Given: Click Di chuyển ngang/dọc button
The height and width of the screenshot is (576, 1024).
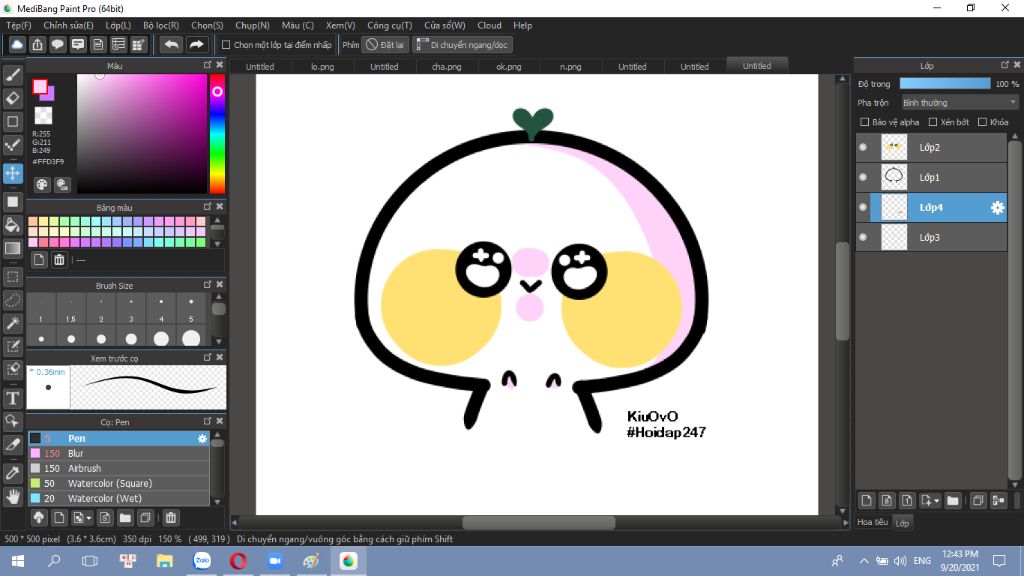Looking at the screenshot, I should pyautogui.click(x=462, y=44).
